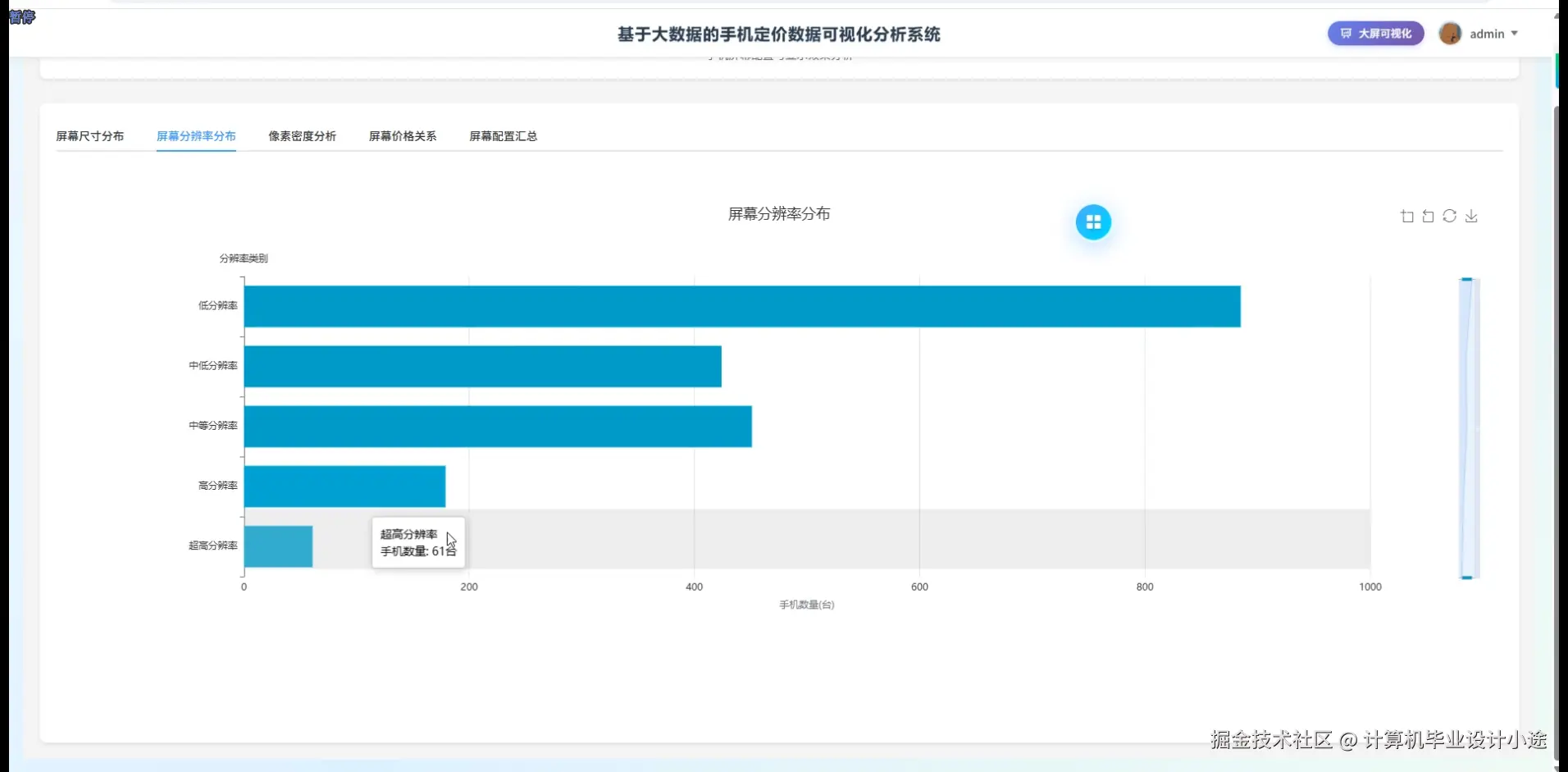Click the 超高分辨率 axis label
Image resolution: width=1568 pixels, height=772 pixels.
pos(213,546)
